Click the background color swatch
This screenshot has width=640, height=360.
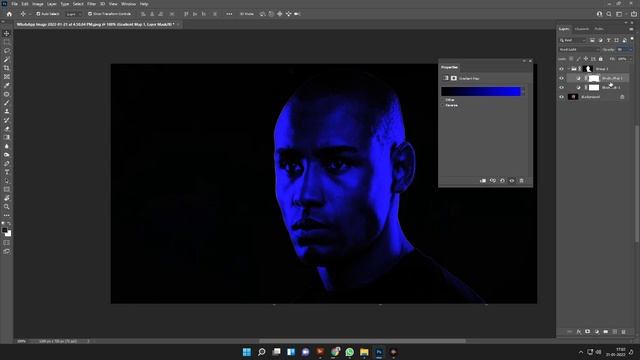[x=9, y=234]
